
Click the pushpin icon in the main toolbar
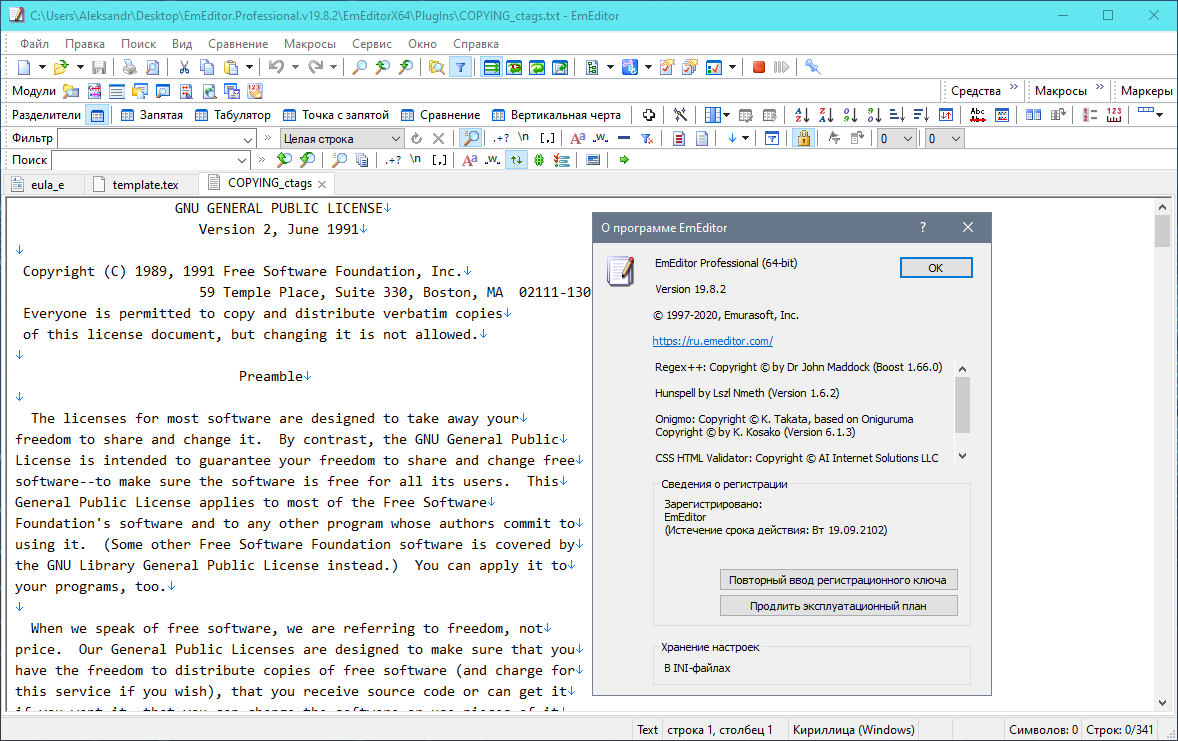click(812, 68)
